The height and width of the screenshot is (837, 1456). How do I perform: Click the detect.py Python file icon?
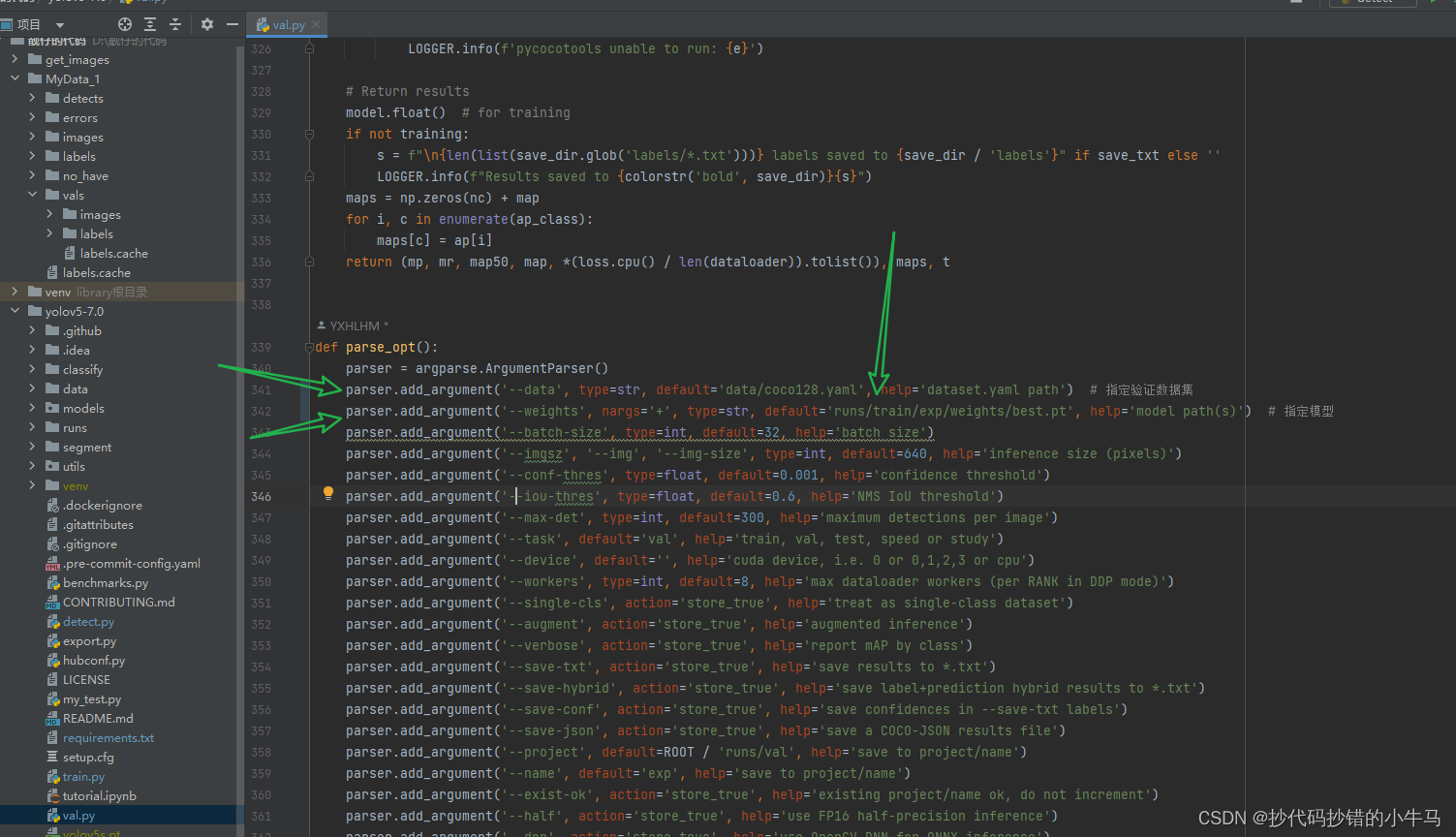(53, 621)
